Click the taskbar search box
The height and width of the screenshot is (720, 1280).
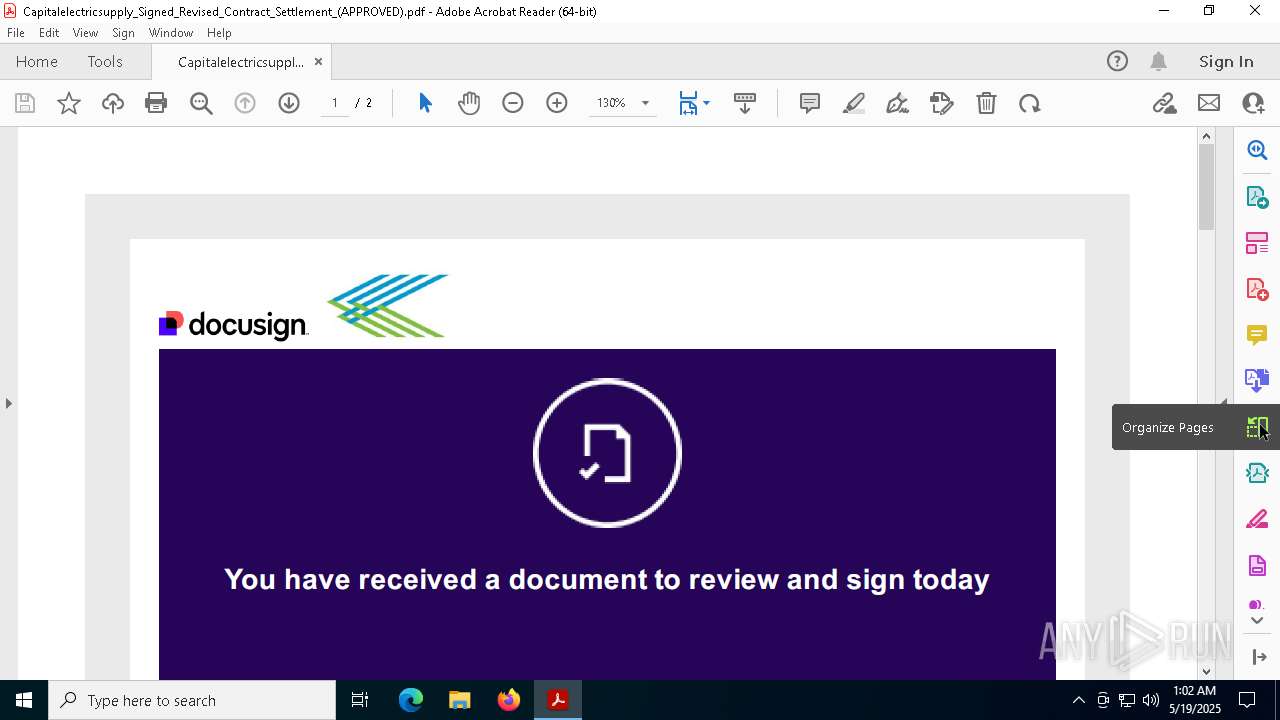[x=192, y=700]
